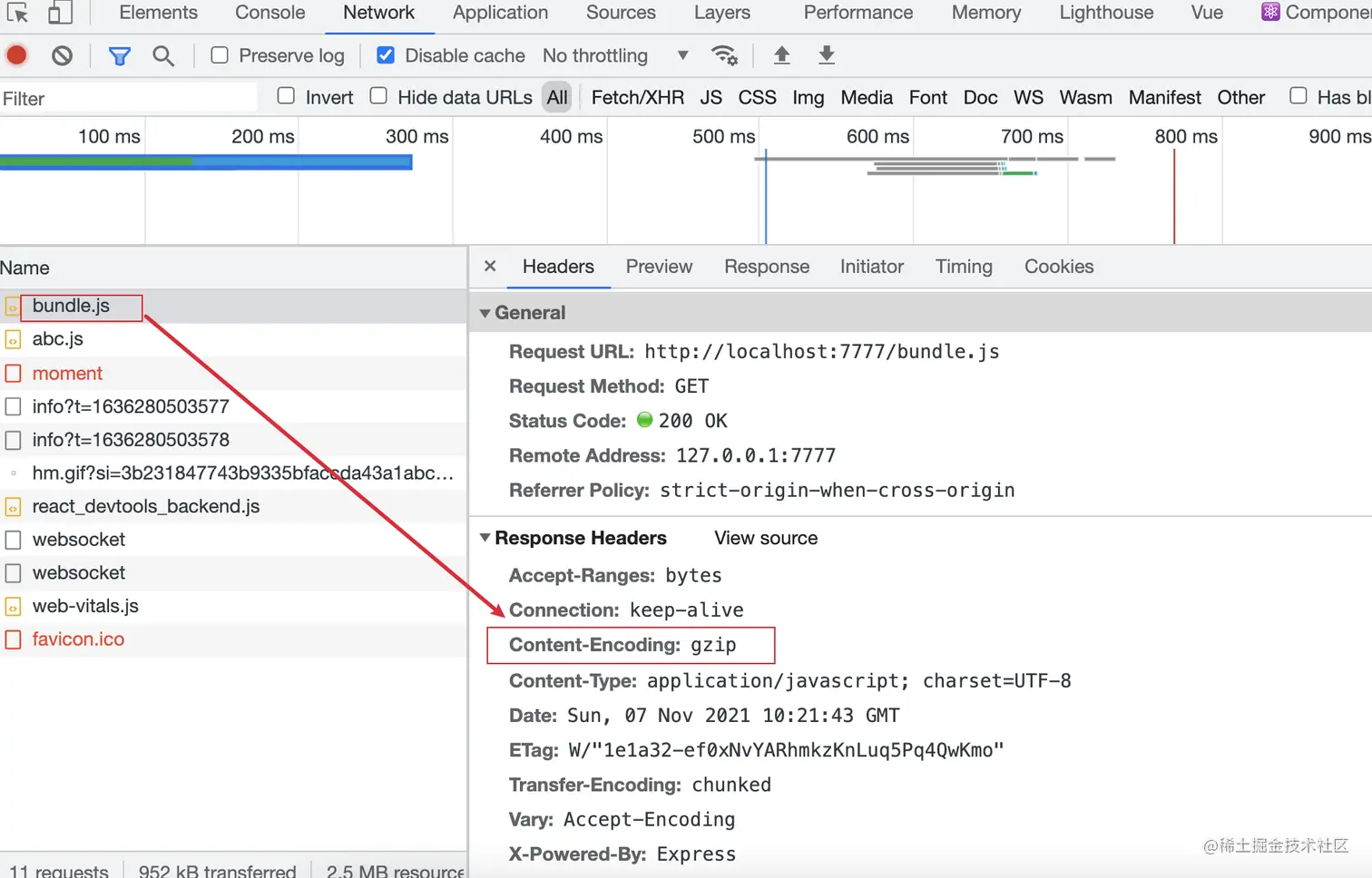Import HAR file upload arrow
The width and height of the screenshot is (1372, 878).
click(x=781, y=55)
